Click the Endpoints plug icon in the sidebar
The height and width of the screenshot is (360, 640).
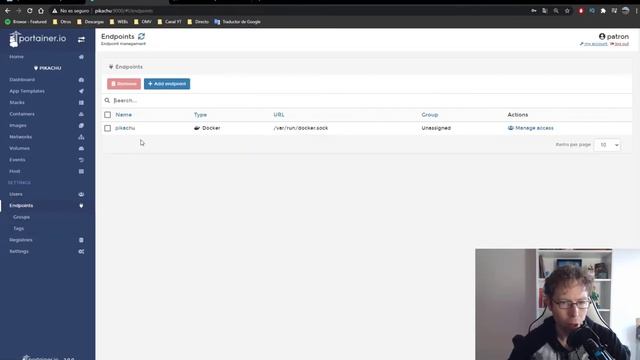[x=81, y=206]
